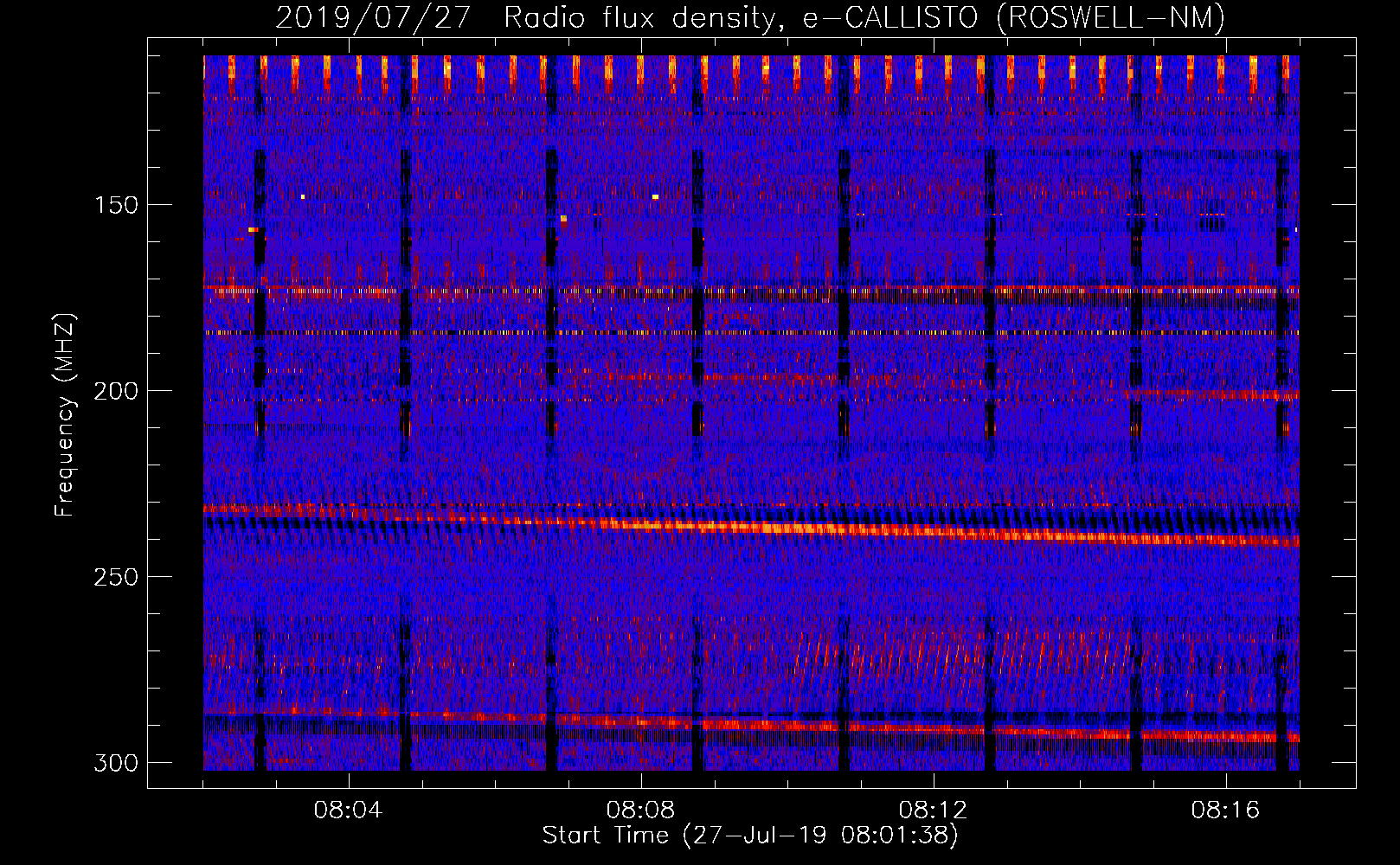The height and width of the screenshot is (865, 1400).
Task: Click the 08:08 time tick label
Action: (x=640, y=811)
